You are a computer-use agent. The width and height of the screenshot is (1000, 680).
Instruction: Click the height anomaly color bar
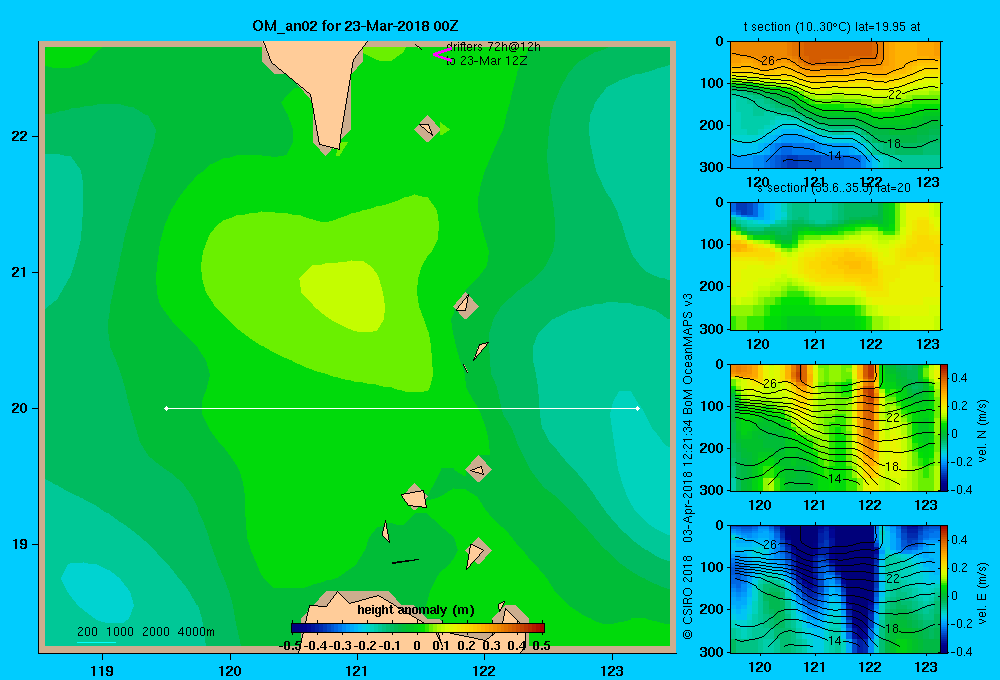pyautogui.click(x=418, y=628)
